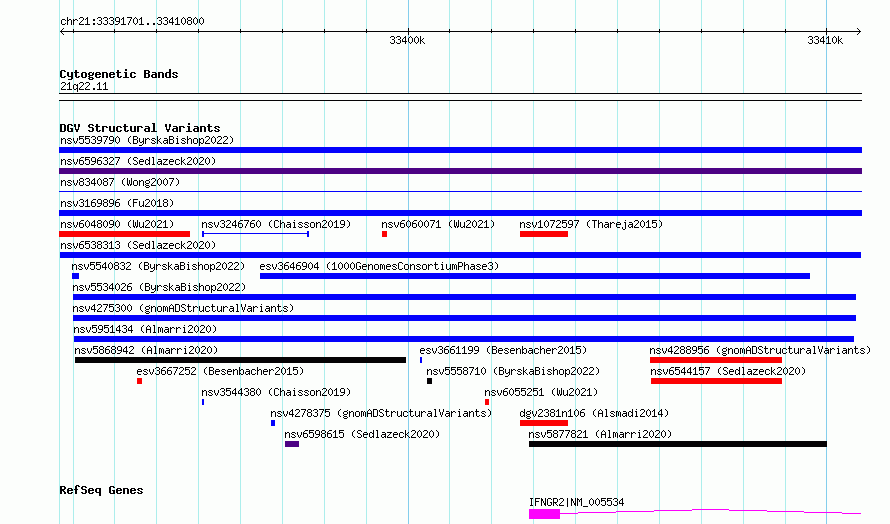This screenshot has width=890, height=524.
Task: Click esv3661199 (Besenbacher2015) label
Action: click(503, 350)
